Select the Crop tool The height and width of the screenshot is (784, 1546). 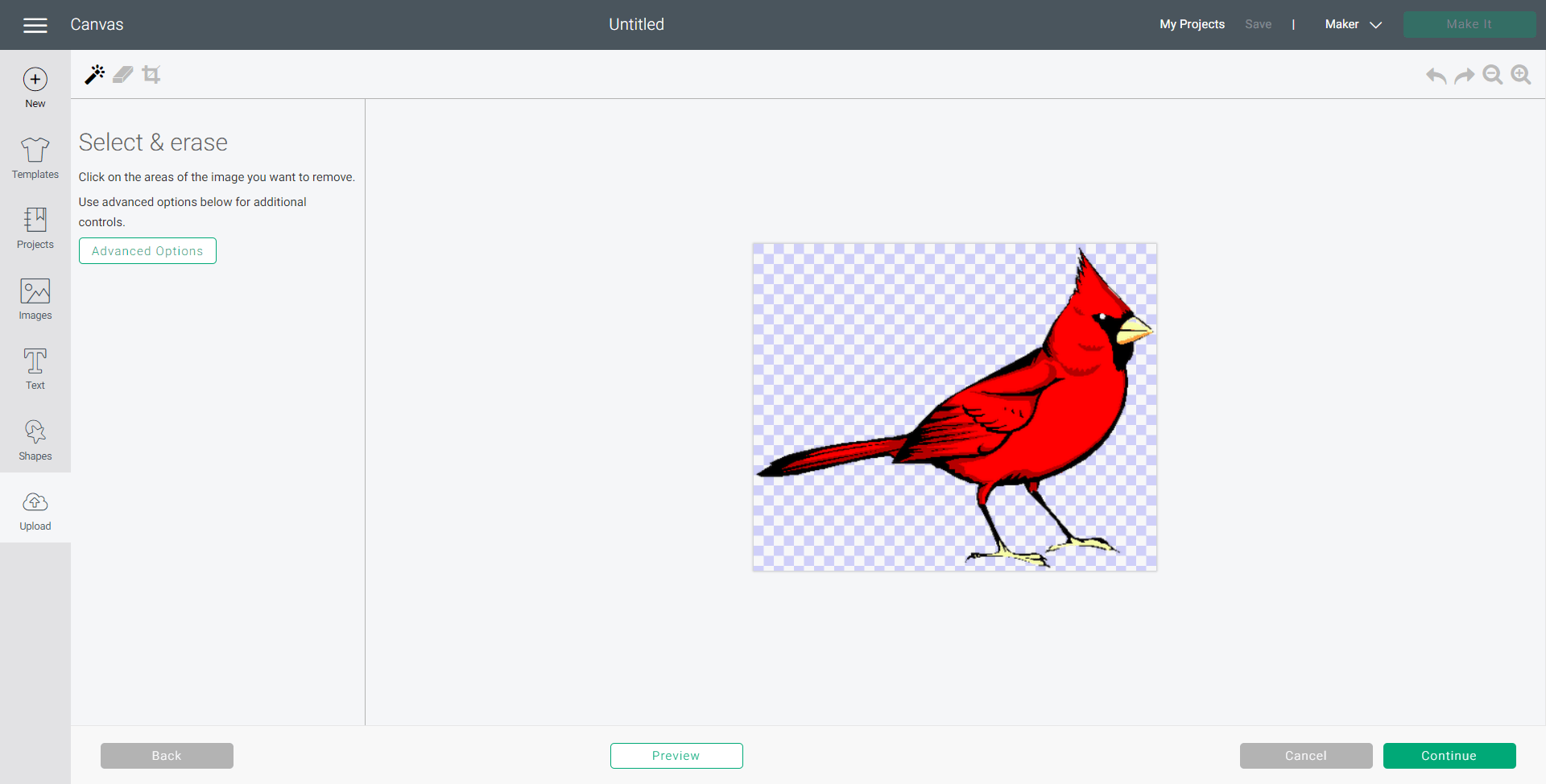tap(151, 74)
